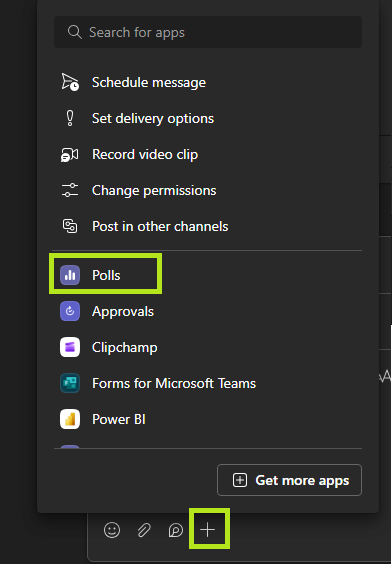Screen dimensions: 392x564
Task: Click the Power BI app icon
Action: tap(70, 419)
